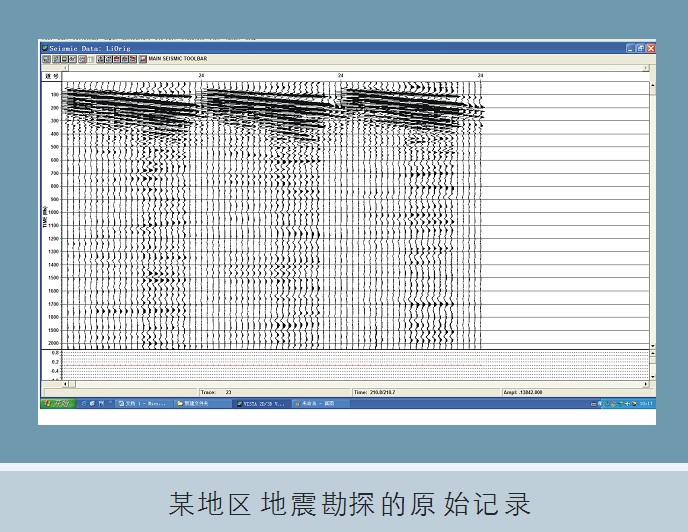Click the second icon in the seismic toolbar
Viewport: 688px width, 532px height.
[x=54, y=59]
